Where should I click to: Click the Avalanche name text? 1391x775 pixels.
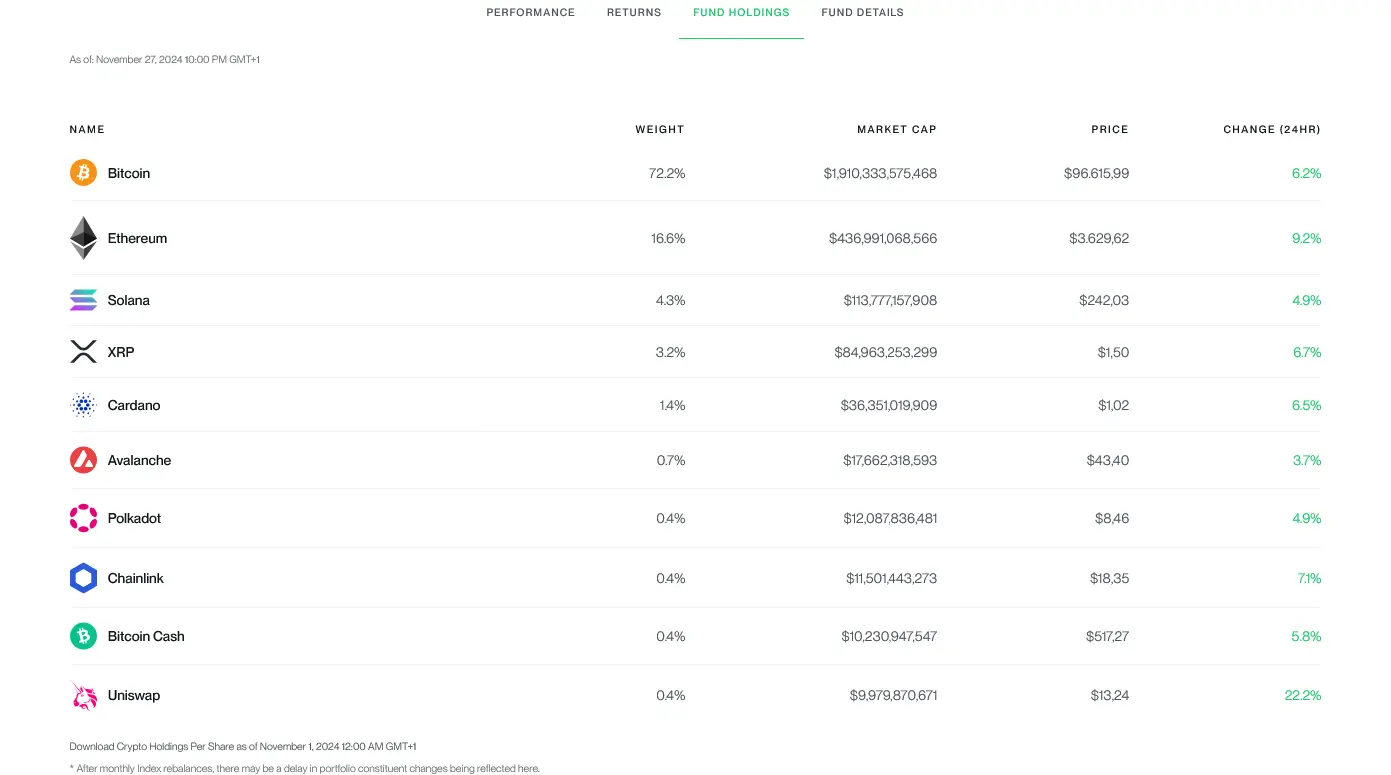coord(139,460)
